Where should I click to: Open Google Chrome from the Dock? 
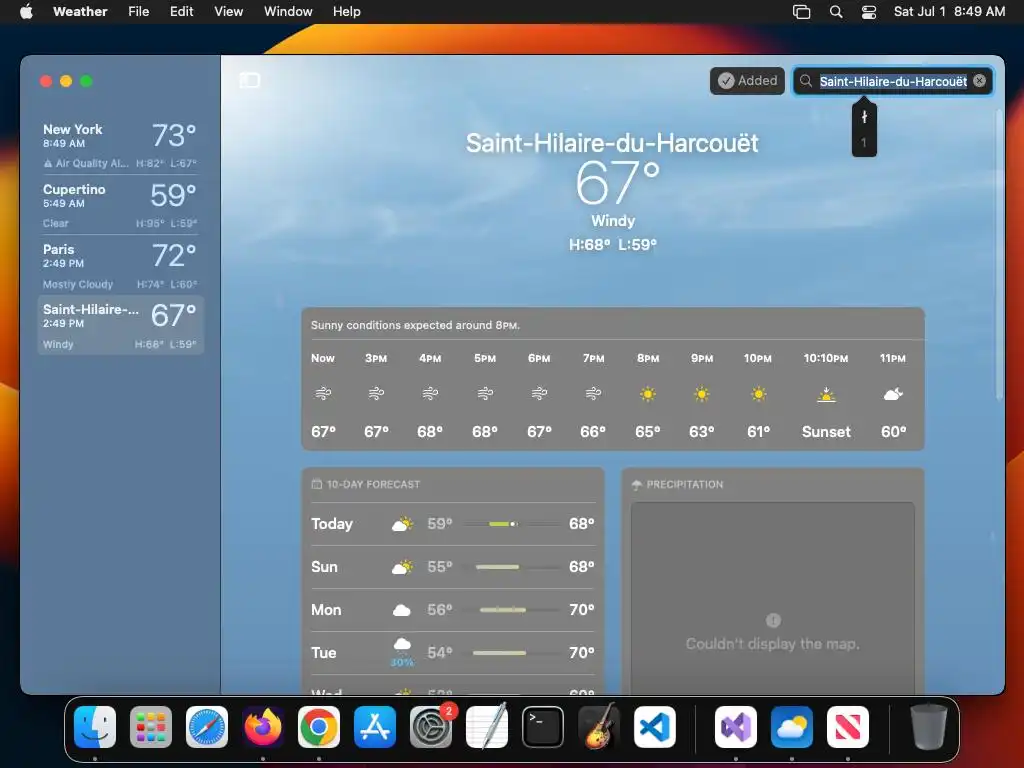point(319,727)
